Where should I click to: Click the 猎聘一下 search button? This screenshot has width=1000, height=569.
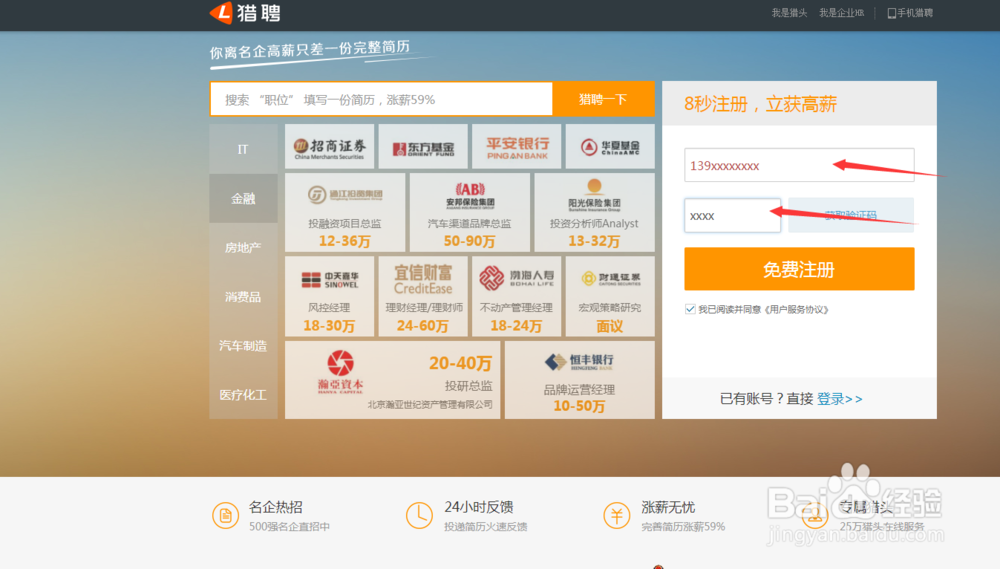(603, 99)
